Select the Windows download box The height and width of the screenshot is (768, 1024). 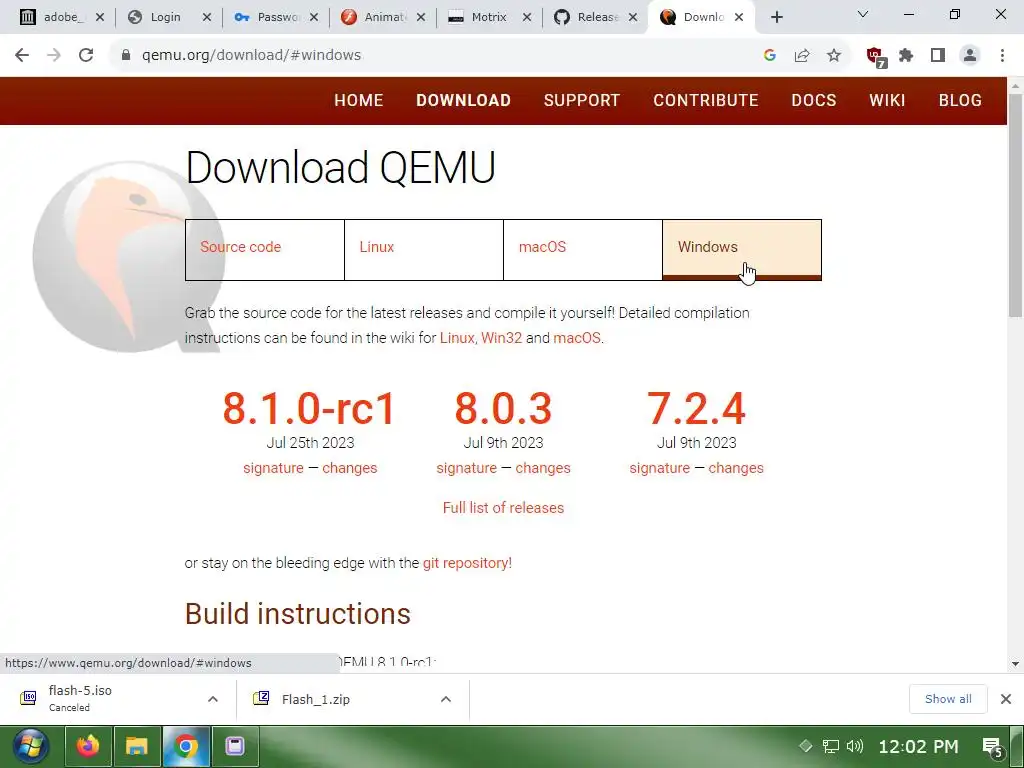pos(742,249)
